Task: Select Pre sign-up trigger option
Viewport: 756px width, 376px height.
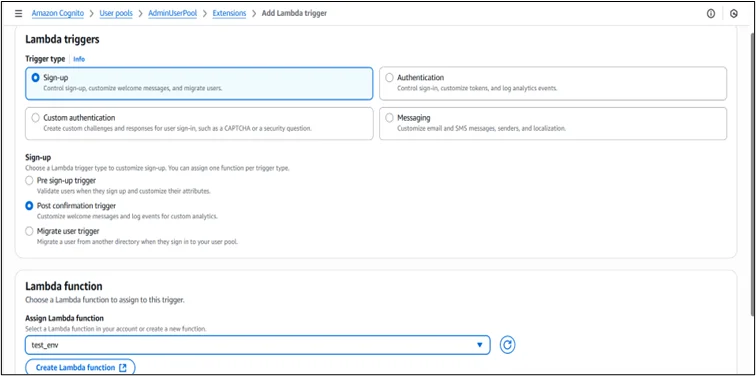Action: [29, 181]
